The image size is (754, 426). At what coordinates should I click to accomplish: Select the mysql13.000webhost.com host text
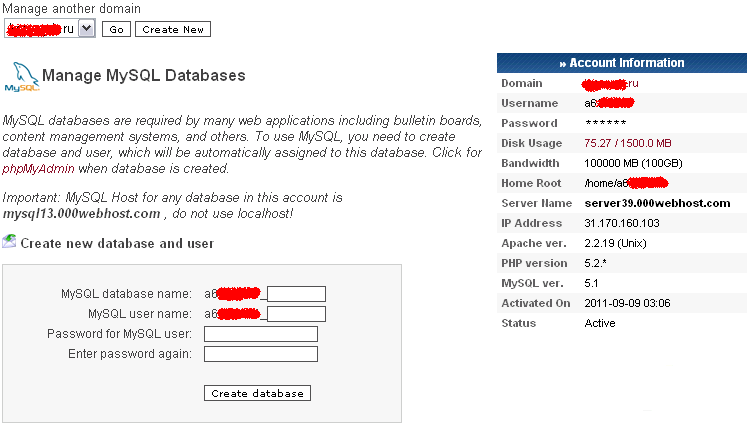click(x=81, y=213)
